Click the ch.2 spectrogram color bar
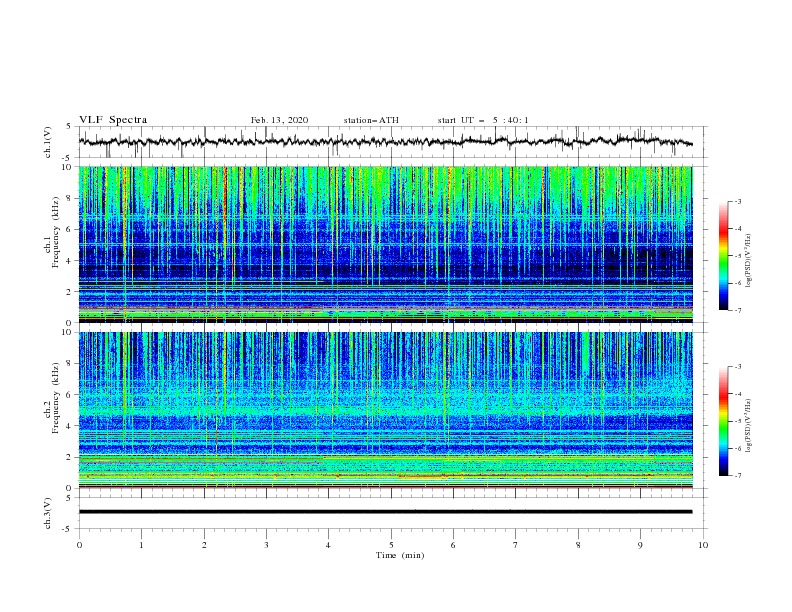 pyautogui.click(x=723, y=421)
